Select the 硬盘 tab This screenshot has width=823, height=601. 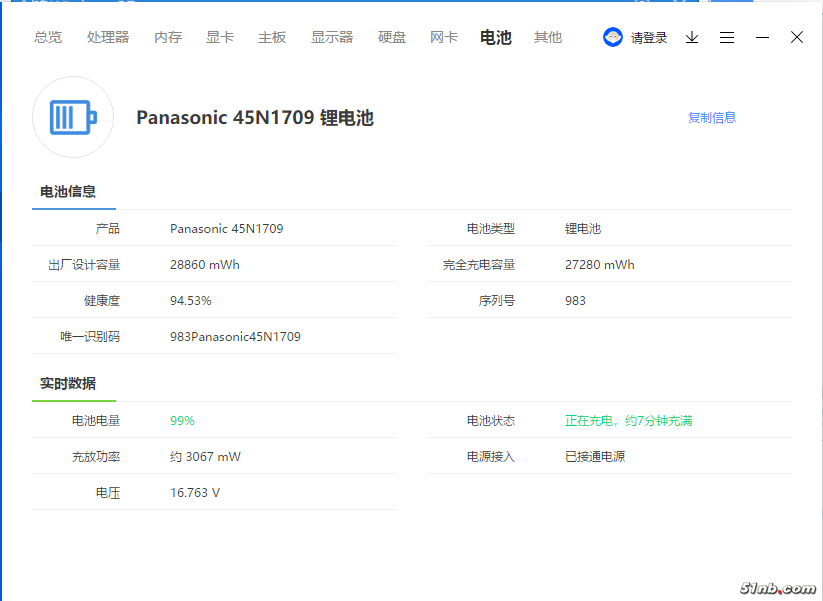click(392, 37)
